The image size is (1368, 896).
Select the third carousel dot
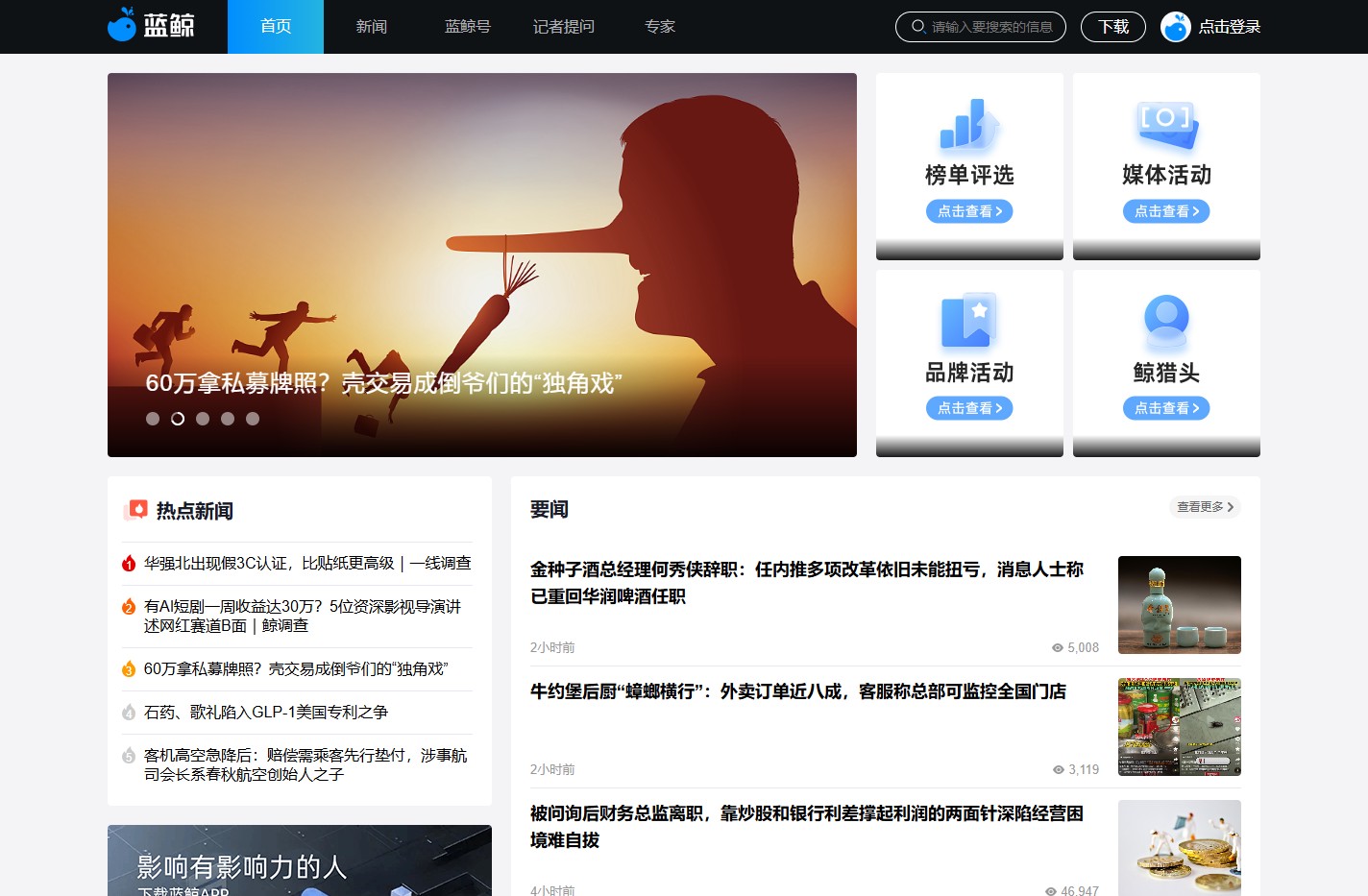[203, 419]
